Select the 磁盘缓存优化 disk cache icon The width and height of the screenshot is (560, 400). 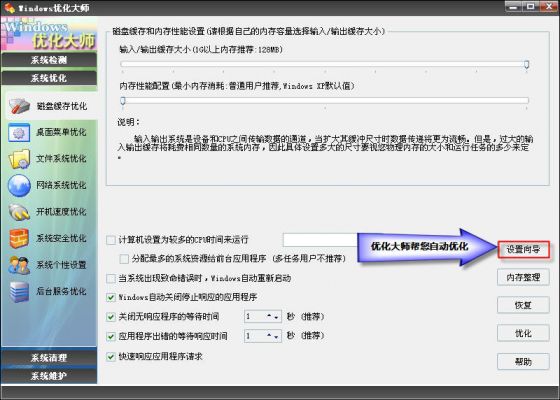tap(19, 106)
